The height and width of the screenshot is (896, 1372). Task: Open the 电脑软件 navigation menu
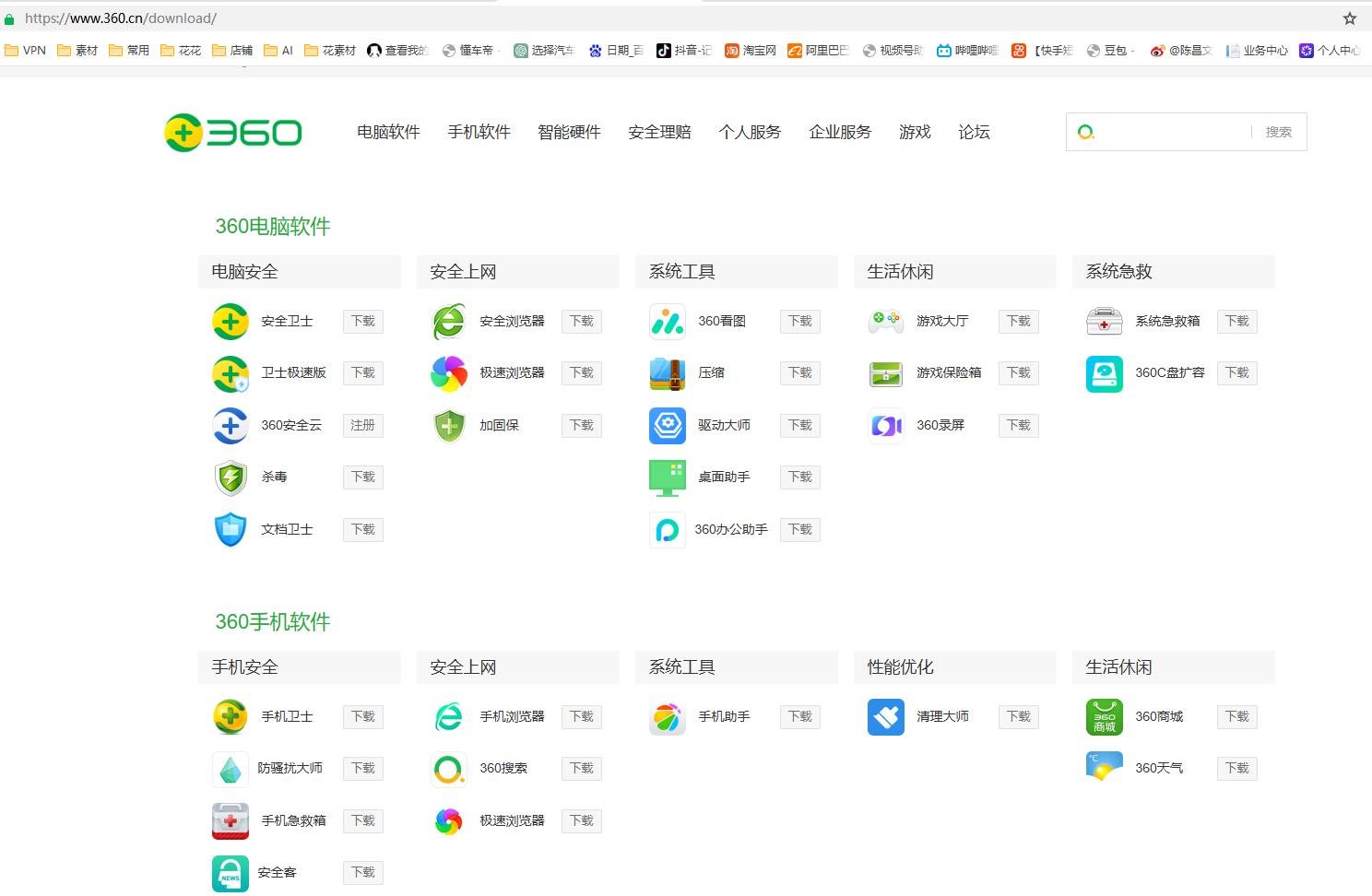[388, 132]
